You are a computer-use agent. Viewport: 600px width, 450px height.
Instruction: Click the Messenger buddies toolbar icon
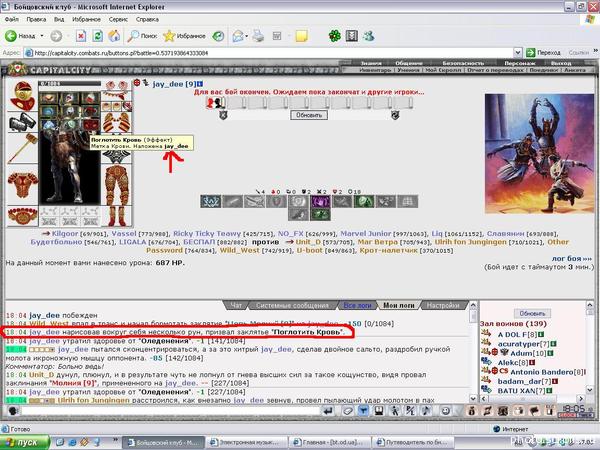(x=368, y=36)
